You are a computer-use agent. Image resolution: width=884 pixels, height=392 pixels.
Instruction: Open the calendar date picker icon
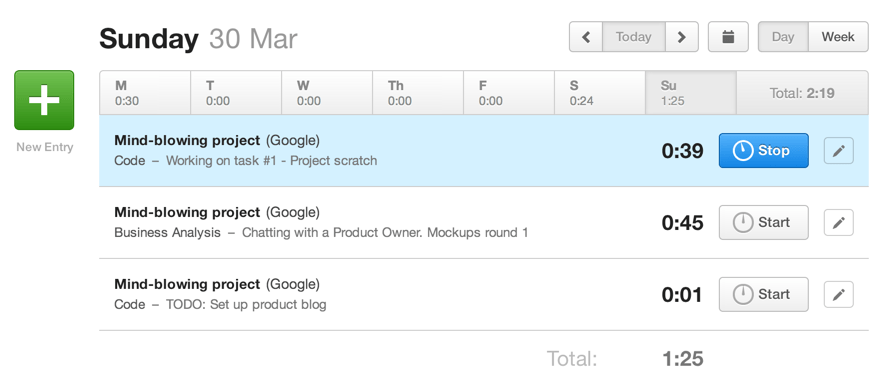coord(728,37)
